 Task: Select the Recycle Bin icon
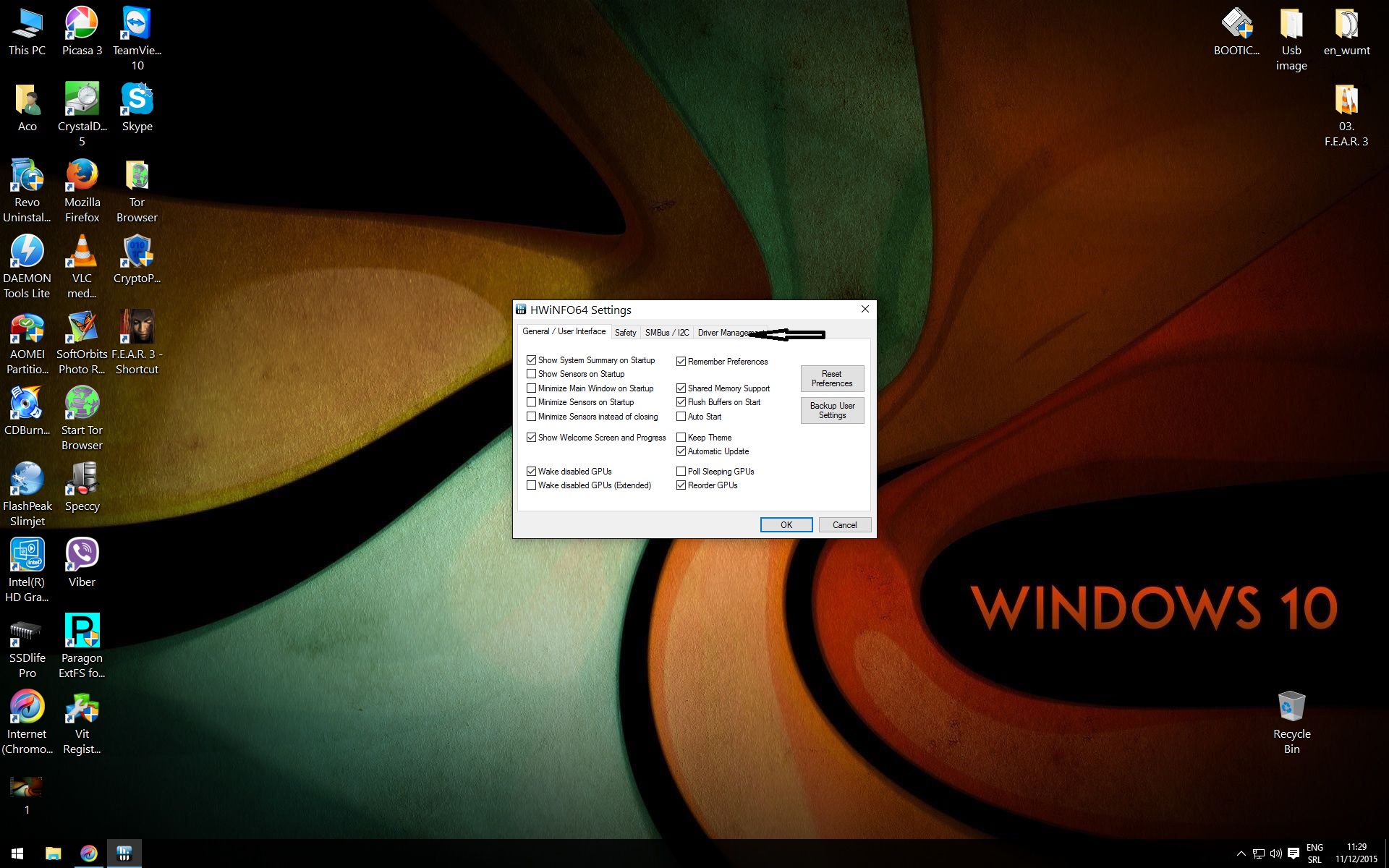pos(1291,708)
